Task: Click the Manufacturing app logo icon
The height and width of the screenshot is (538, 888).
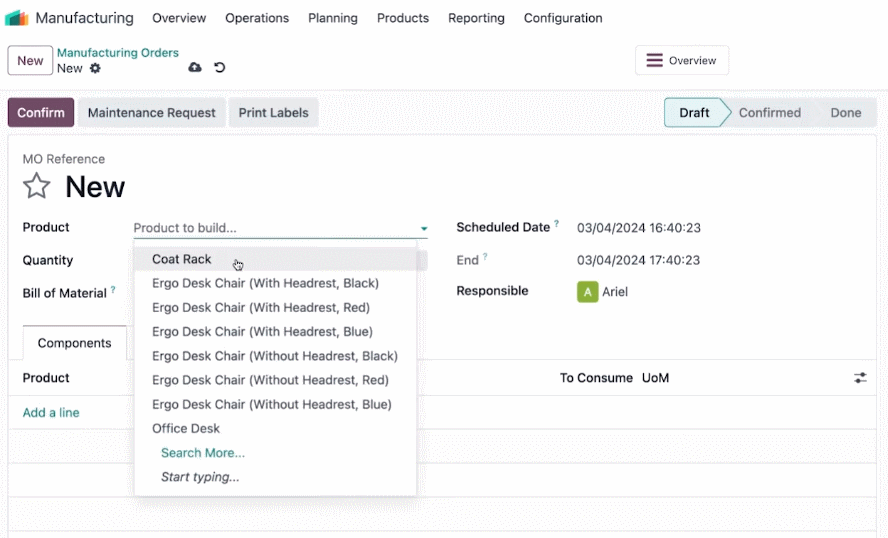Action: 16,18
